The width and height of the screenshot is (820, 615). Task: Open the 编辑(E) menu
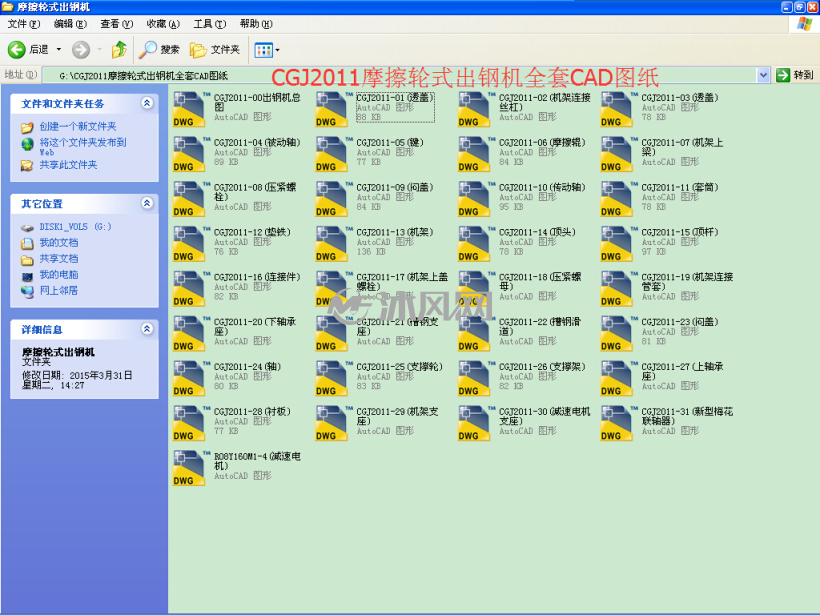click(70, 24)
